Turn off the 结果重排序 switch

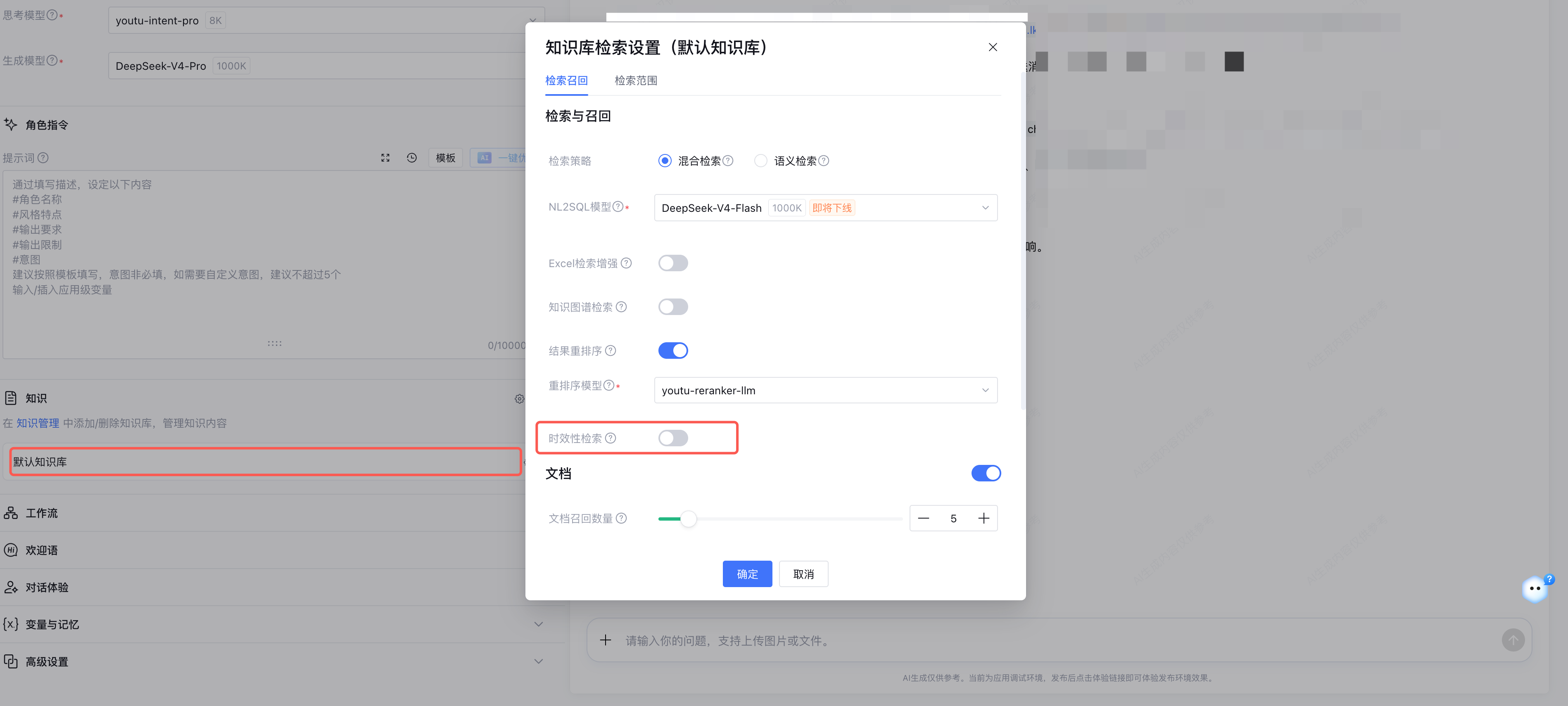click(x=673, y=351)
